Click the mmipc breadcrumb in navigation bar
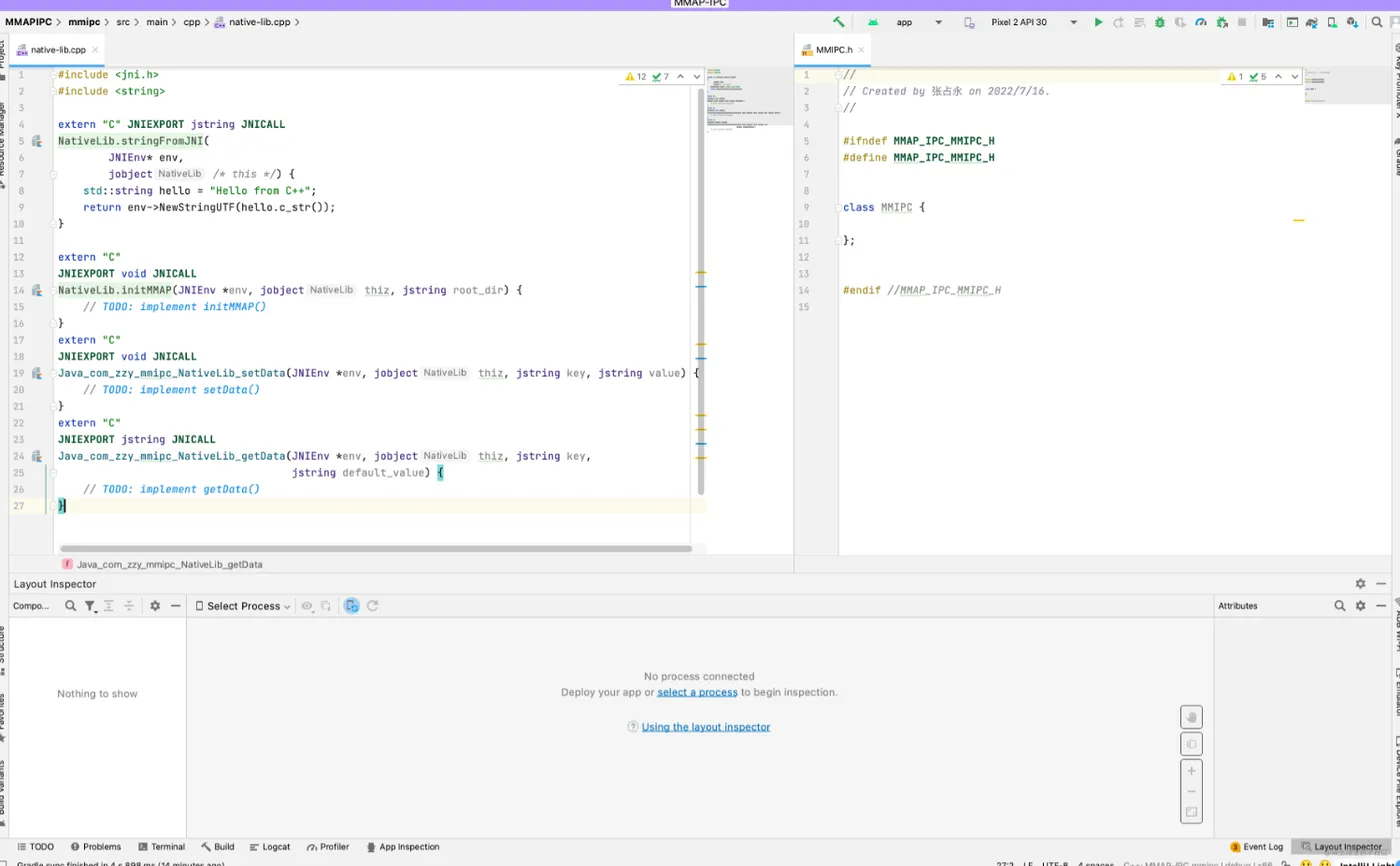Image resolution: width=1400 pixels, height=866 pixels. pyautogui.click(x=83, y=21)
